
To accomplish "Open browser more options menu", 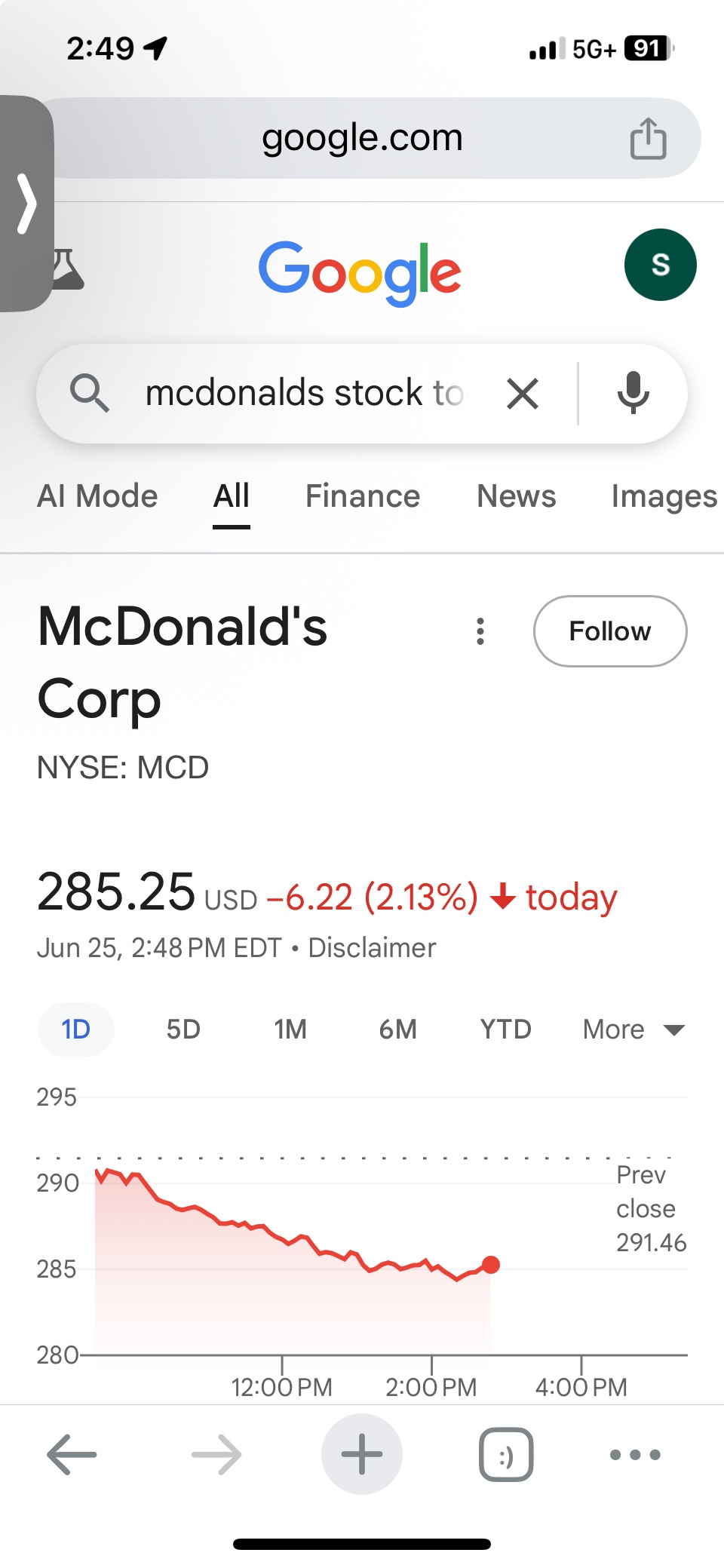I will coord(635,1454).
